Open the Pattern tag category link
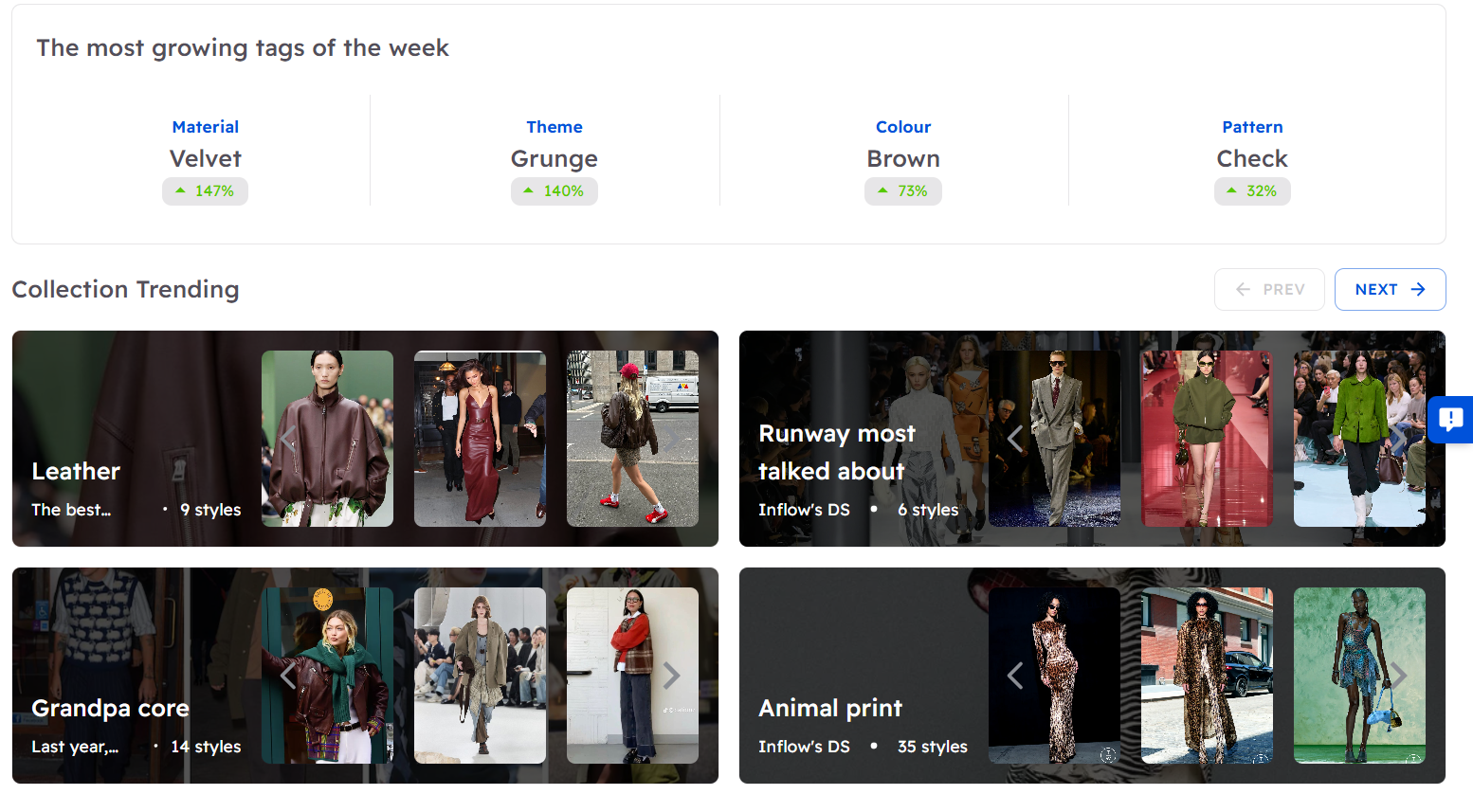The image size is (1473, 812). point(1252,127)
